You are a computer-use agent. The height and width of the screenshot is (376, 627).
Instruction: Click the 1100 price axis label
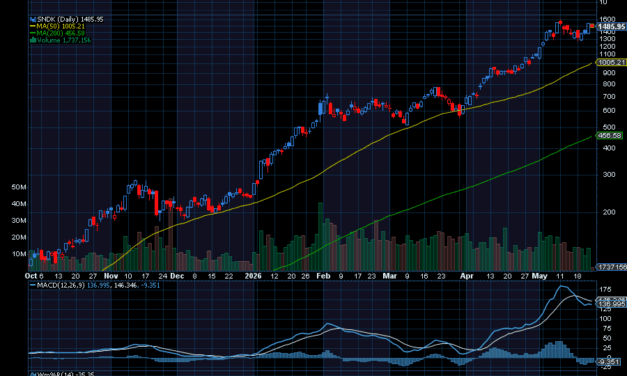click(x=607, y=54)
